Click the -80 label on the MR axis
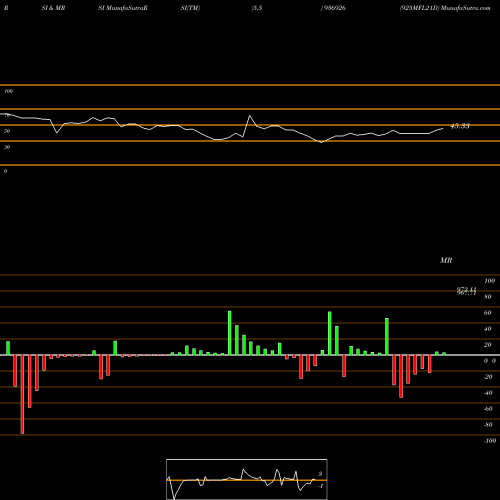This screenshot has height=500, width=500. point(488,425)
